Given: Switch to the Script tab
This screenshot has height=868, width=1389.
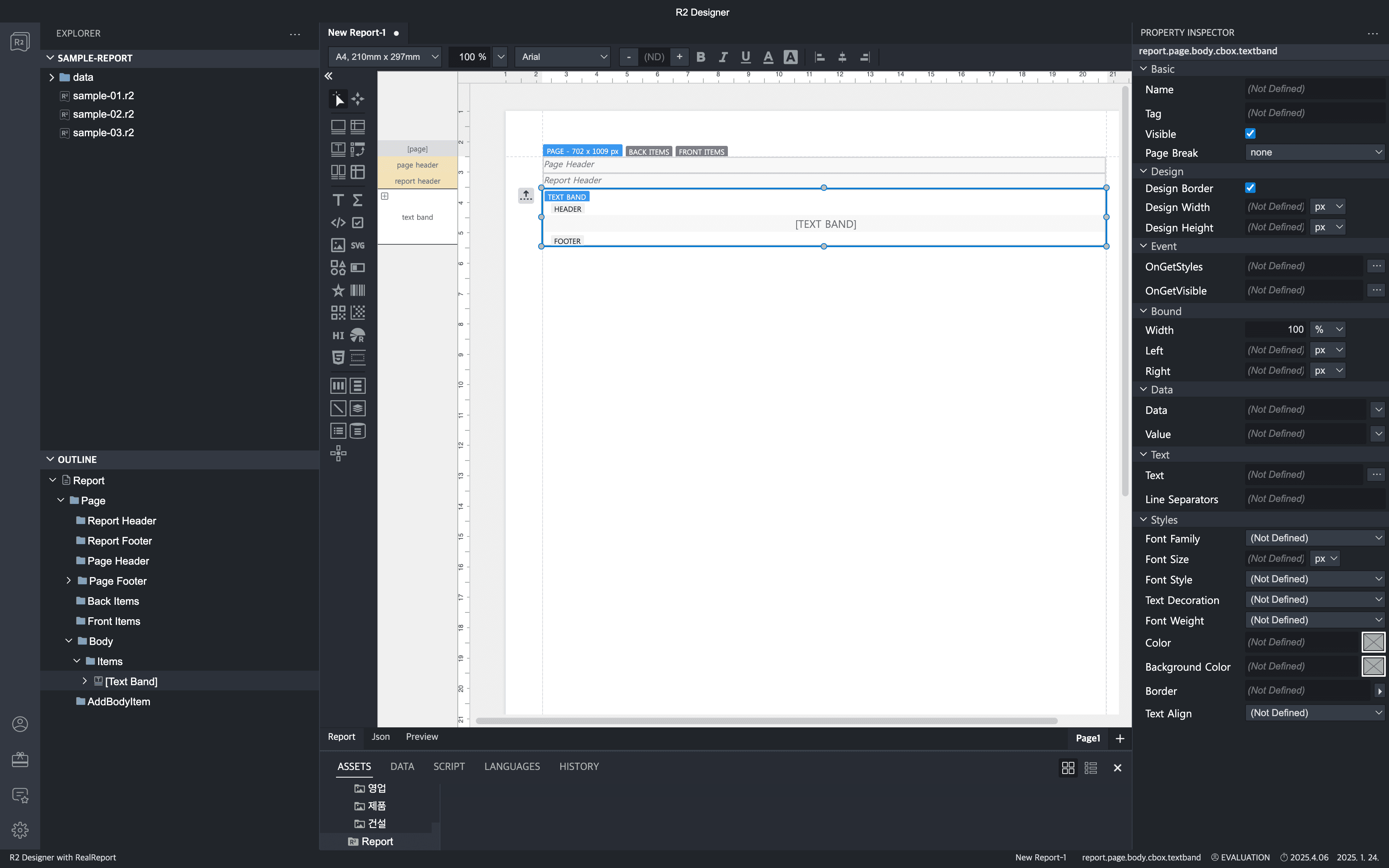Looking at the screenshot, I should tap(449, 766).
